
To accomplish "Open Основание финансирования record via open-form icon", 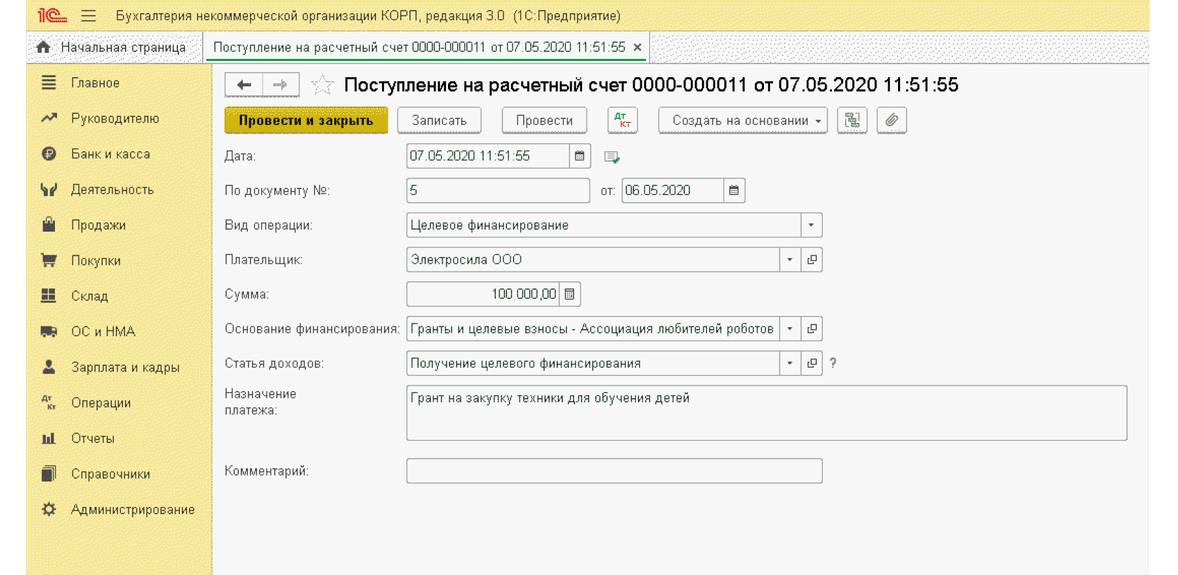I will (811, 328).
